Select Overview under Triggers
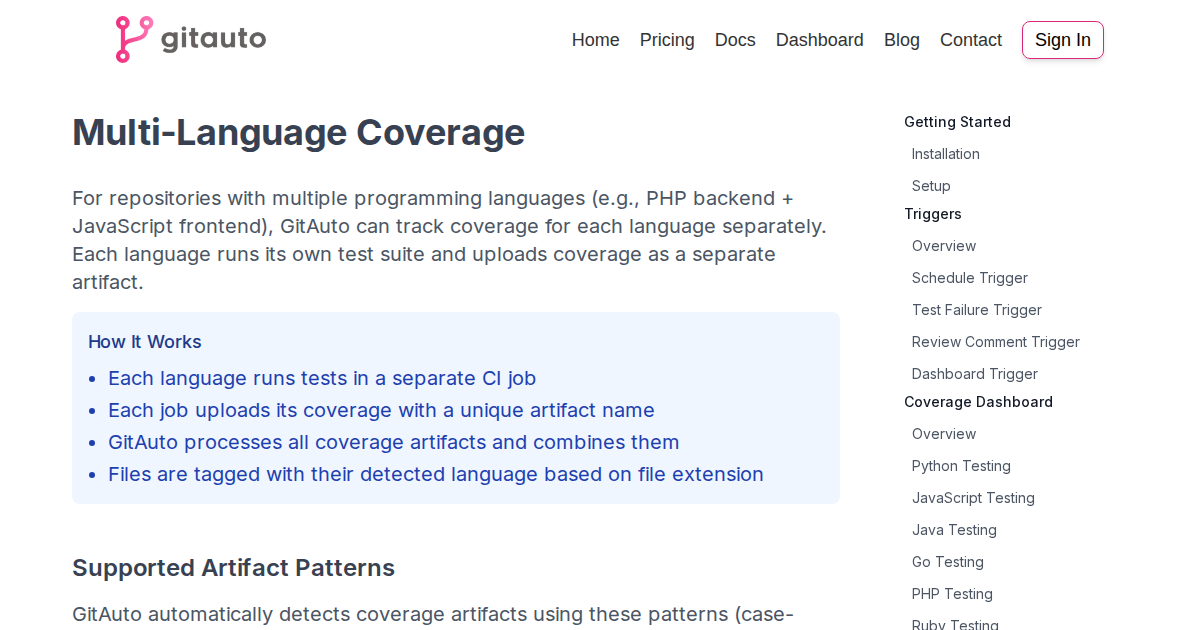The height and width of the screenshot is (630, 1200). (x=944, y=246)
